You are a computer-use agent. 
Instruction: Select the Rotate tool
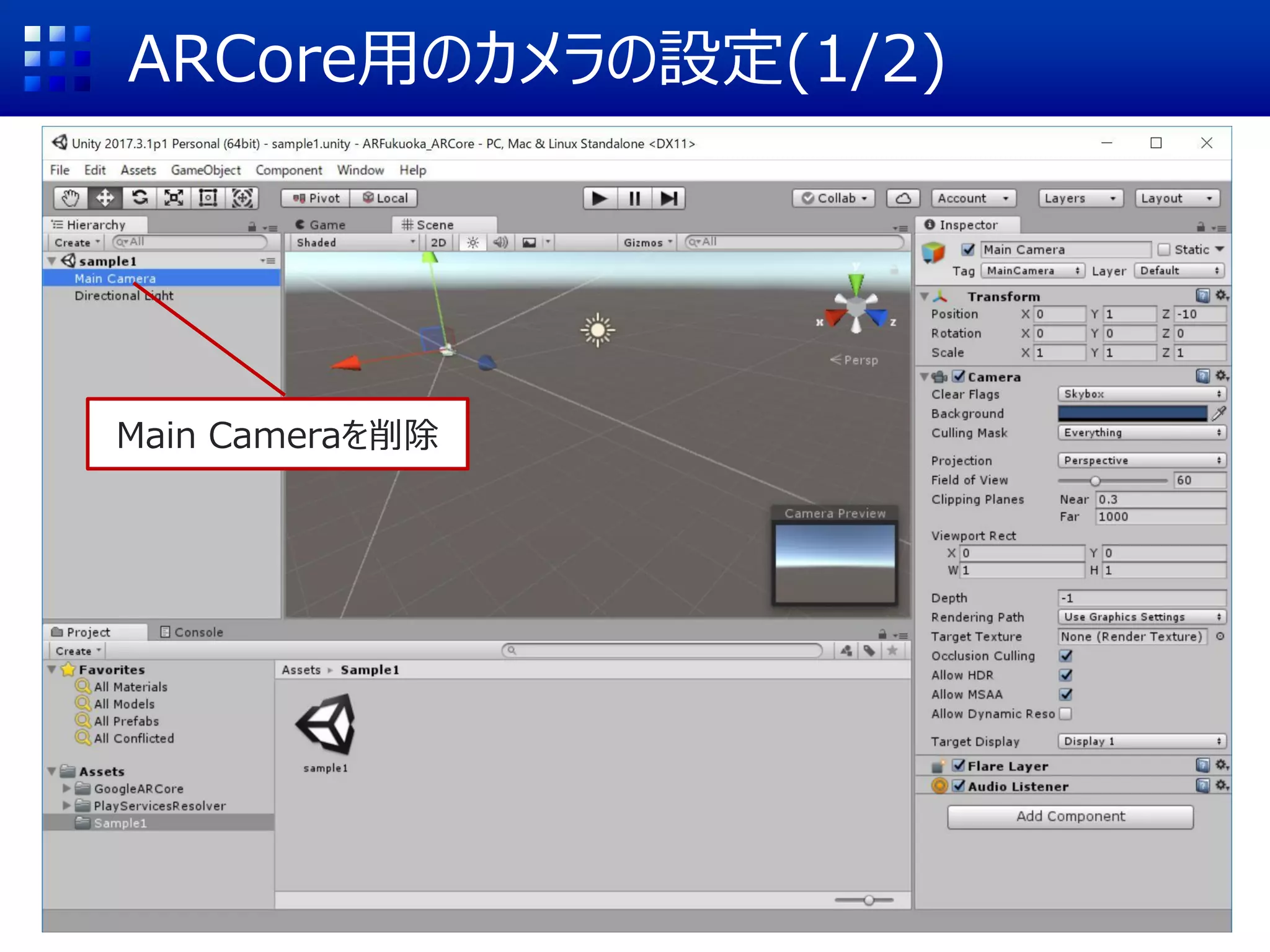click(140, 198)
